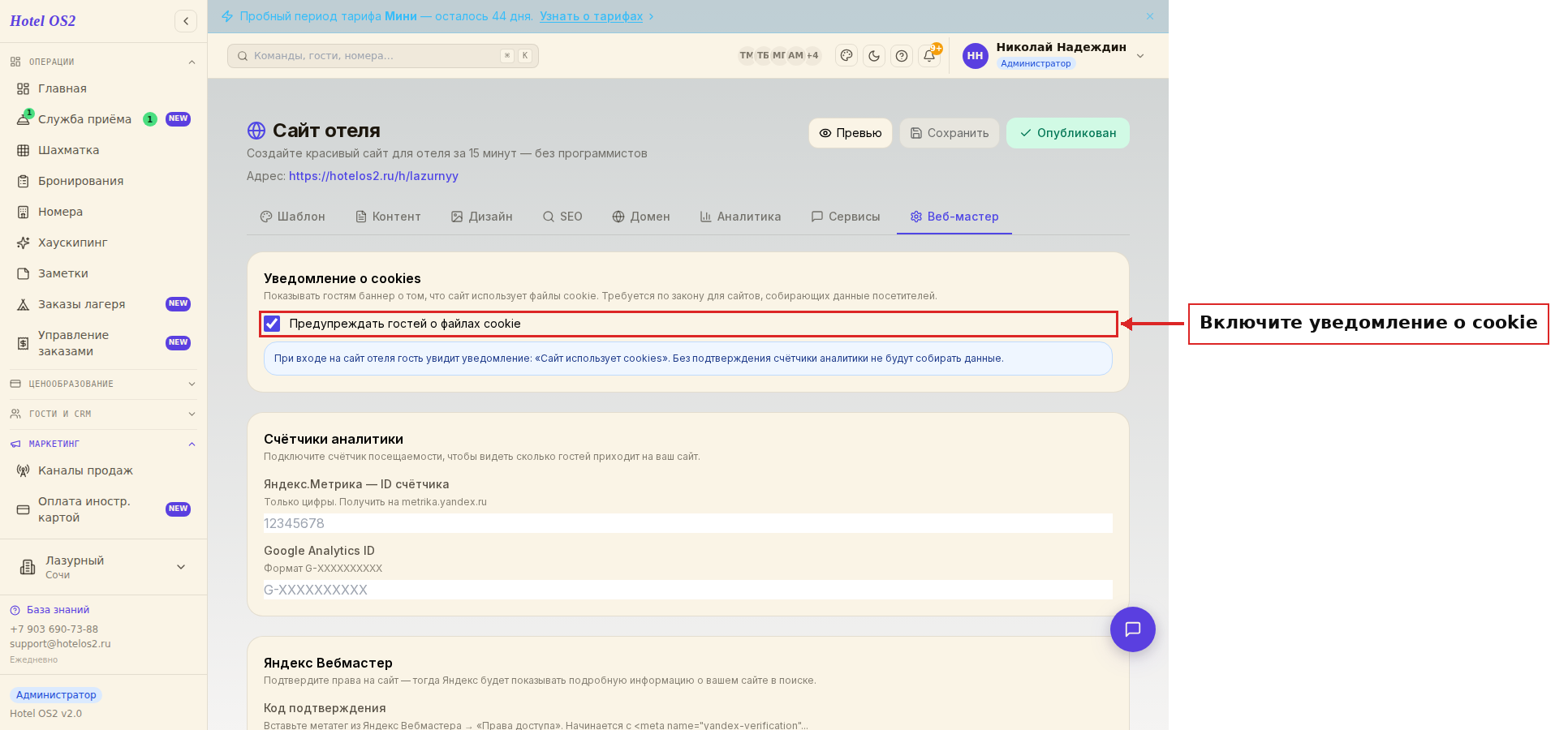Switch to the Дизайн tab
Screen dimensions: 1568x730
coord(482,217)
